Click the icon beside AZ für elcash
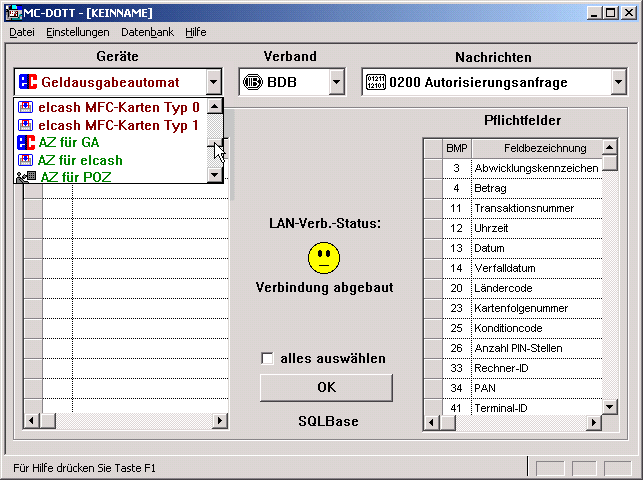Screen dimensions: 643x480 (25, 160)
